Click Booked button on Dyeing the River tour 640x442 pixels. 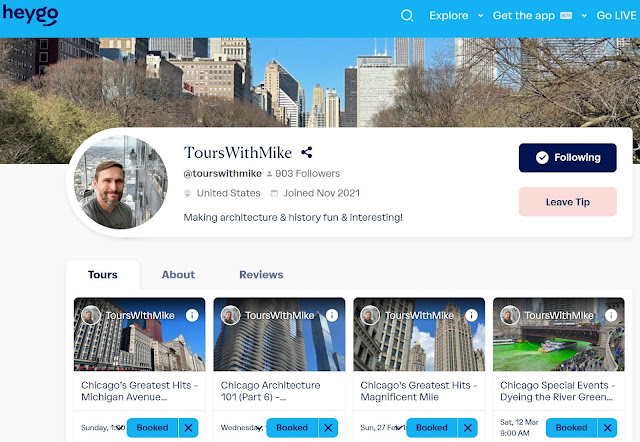click(x=571, y=428)
